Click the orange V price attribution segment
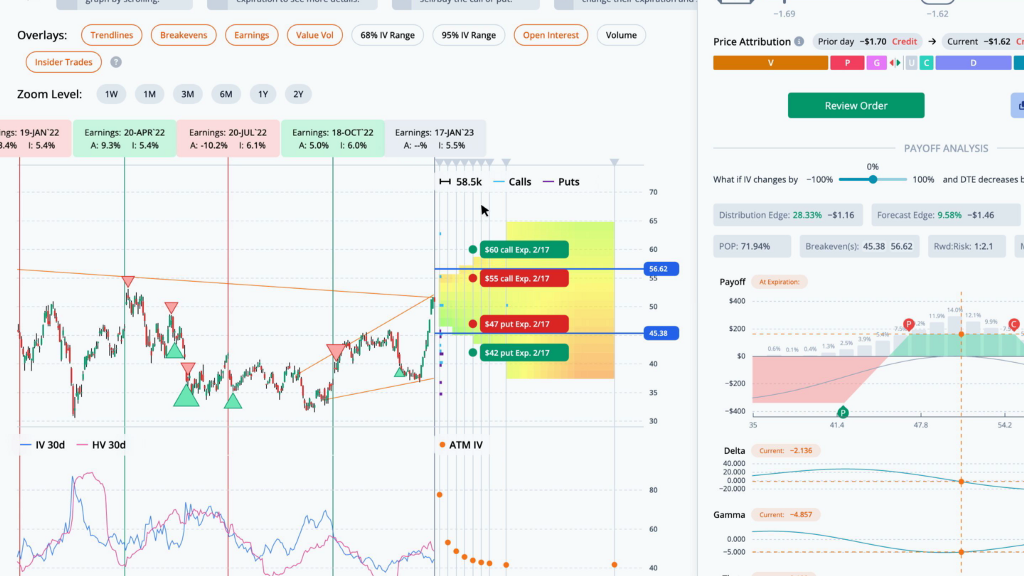Image resolution: width=1024 pixels, height=576 pixels. pyautogui.click(x=771, y=63)
